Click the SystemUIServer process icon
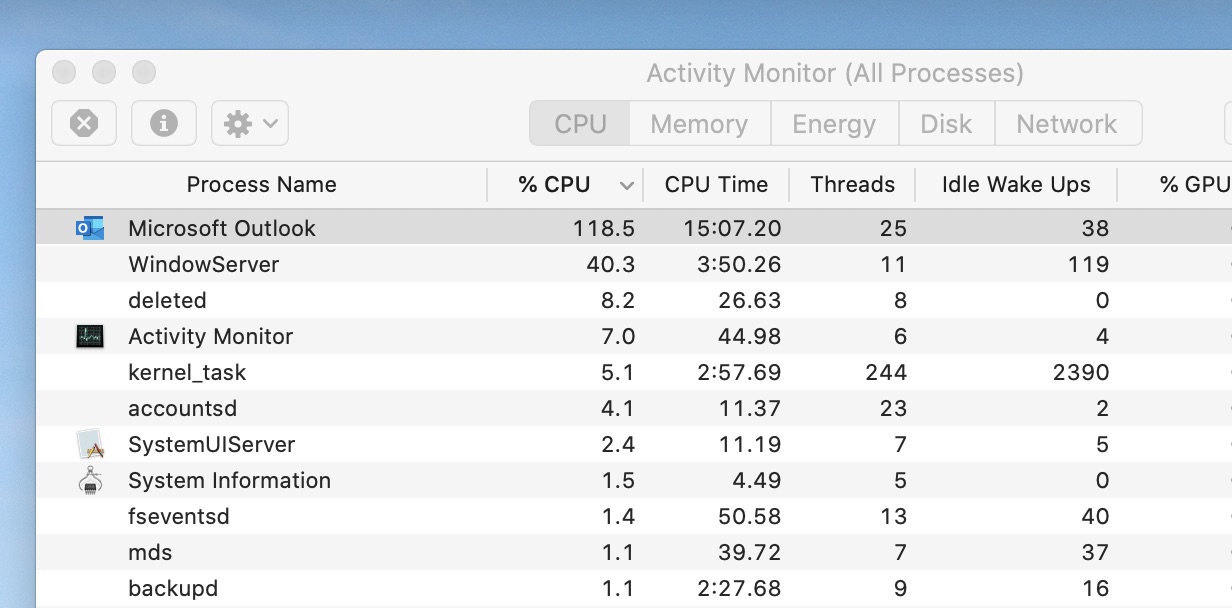Viewport: 1232px width, 608px height. [x=90, y=444]
